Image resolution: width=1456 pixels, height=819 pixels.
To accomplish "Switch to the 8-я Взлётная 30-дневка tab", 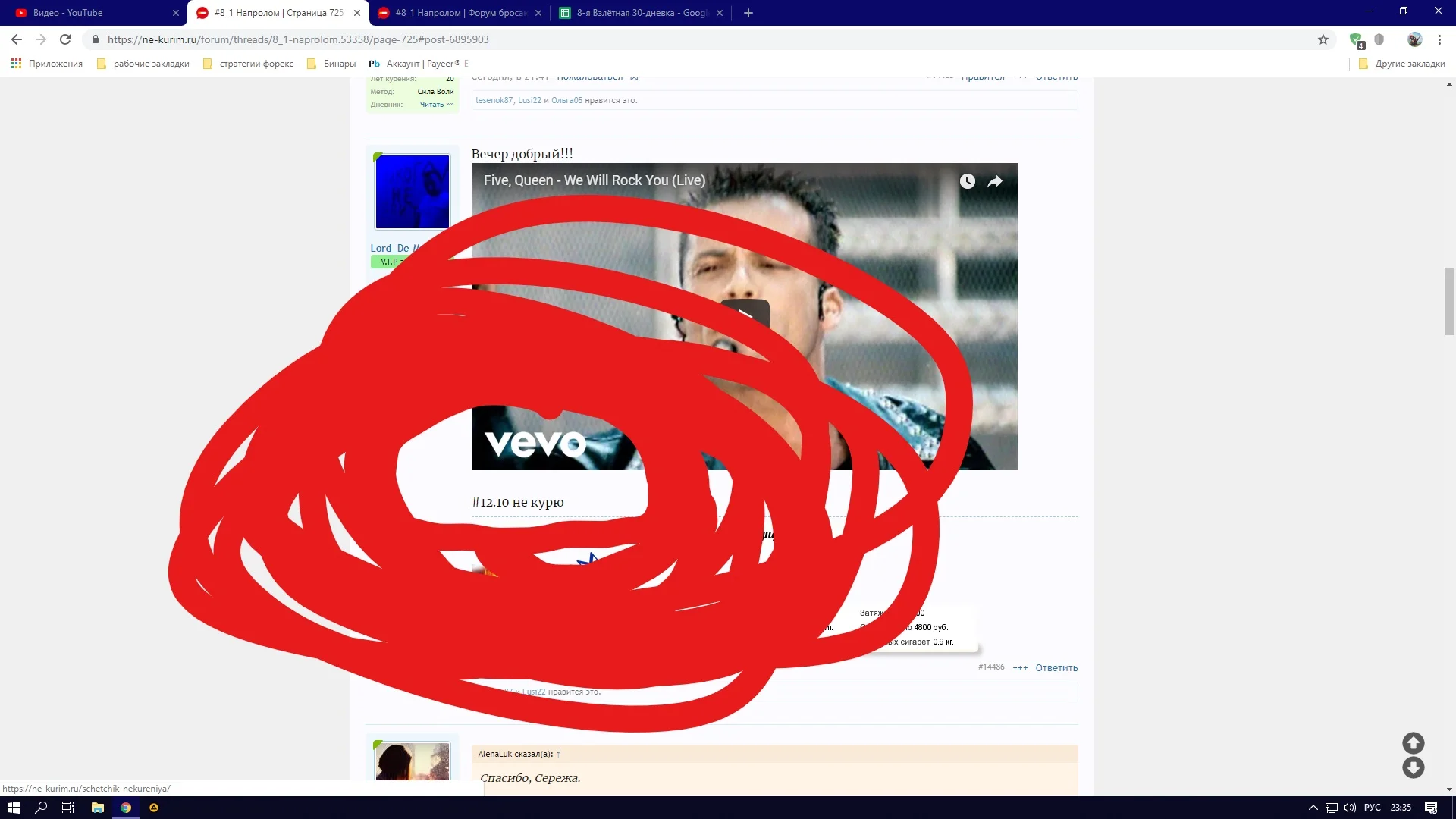I will pyautogui.click(x=641, y=13).
